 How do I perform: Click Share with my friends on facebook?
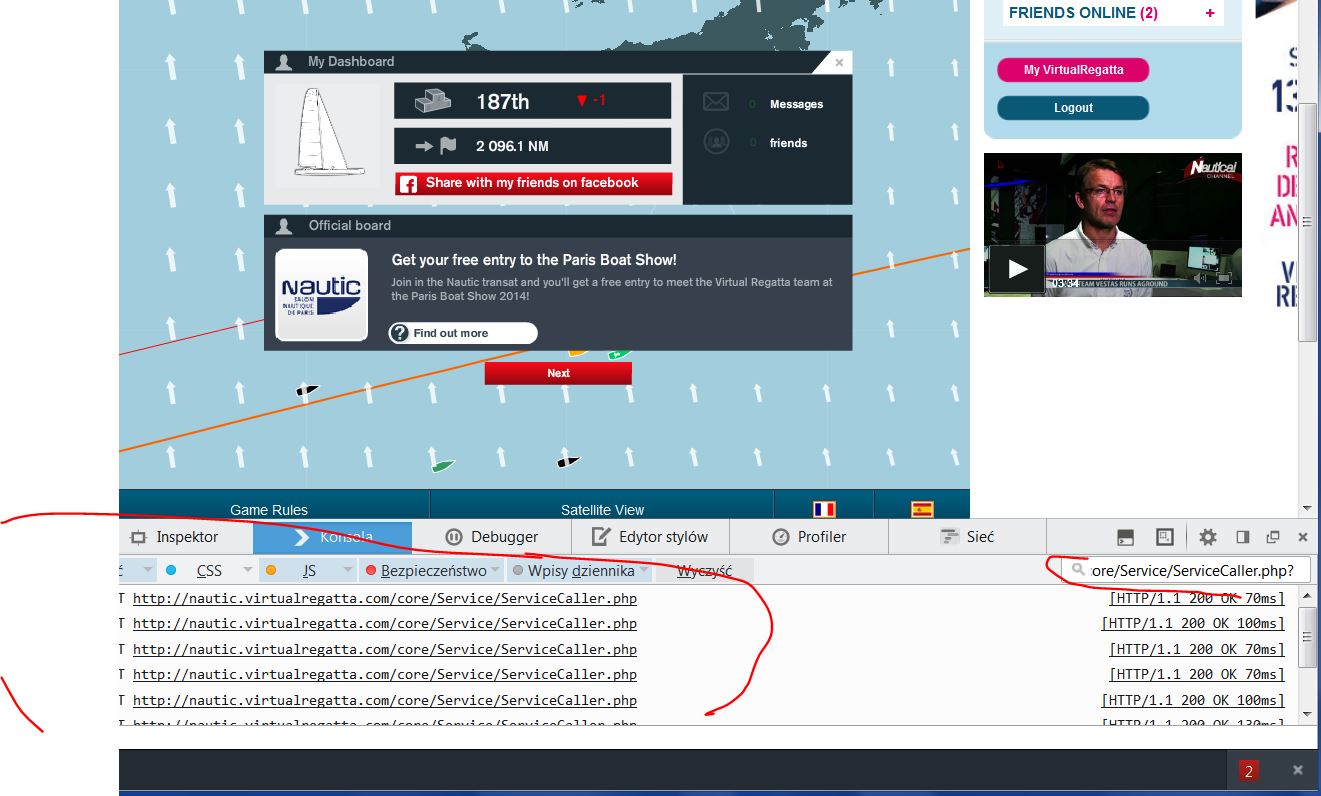pyautogui.click(x=533, y=183)
